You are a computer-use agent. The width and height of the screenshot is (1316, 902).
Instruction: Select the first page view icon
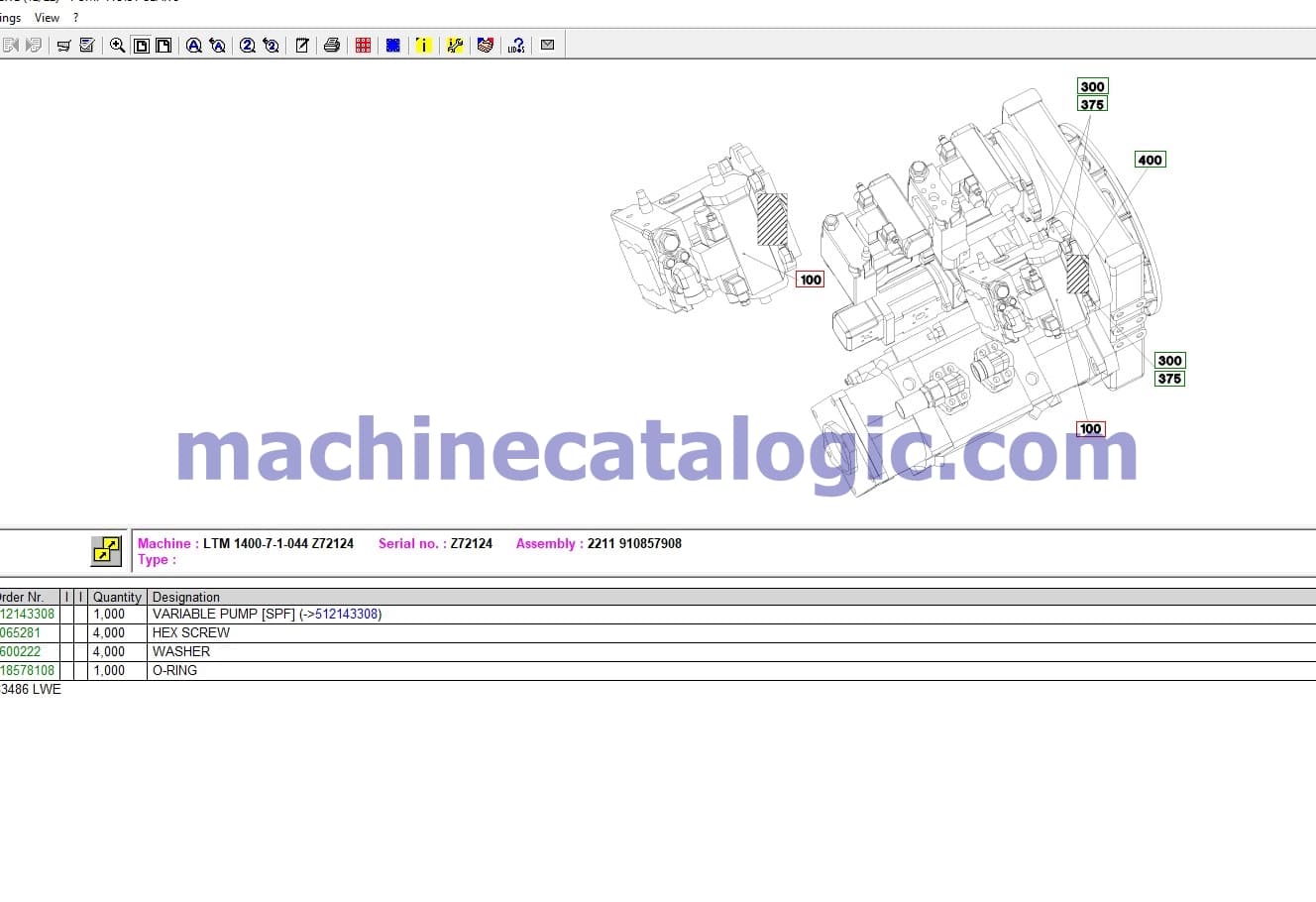point(142,45)
